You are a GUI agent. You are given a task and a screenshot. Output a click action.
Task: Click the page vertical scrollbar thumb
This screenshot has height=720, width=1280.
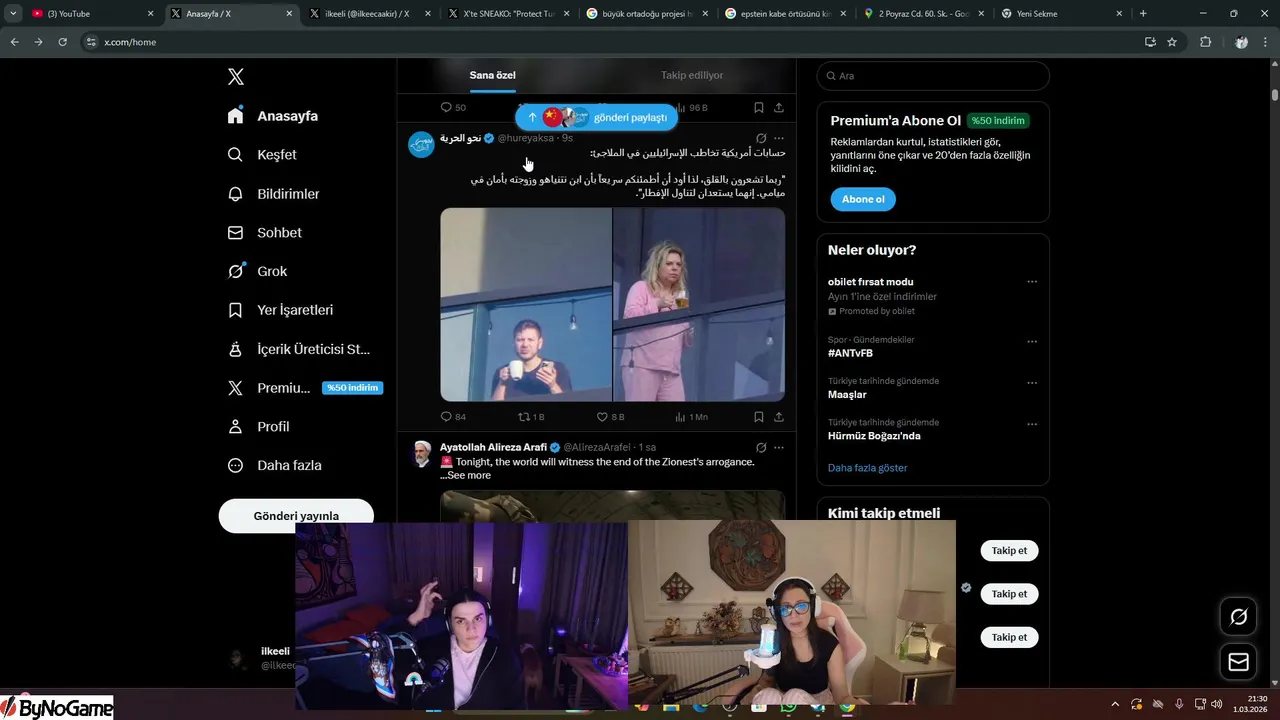1275,95
